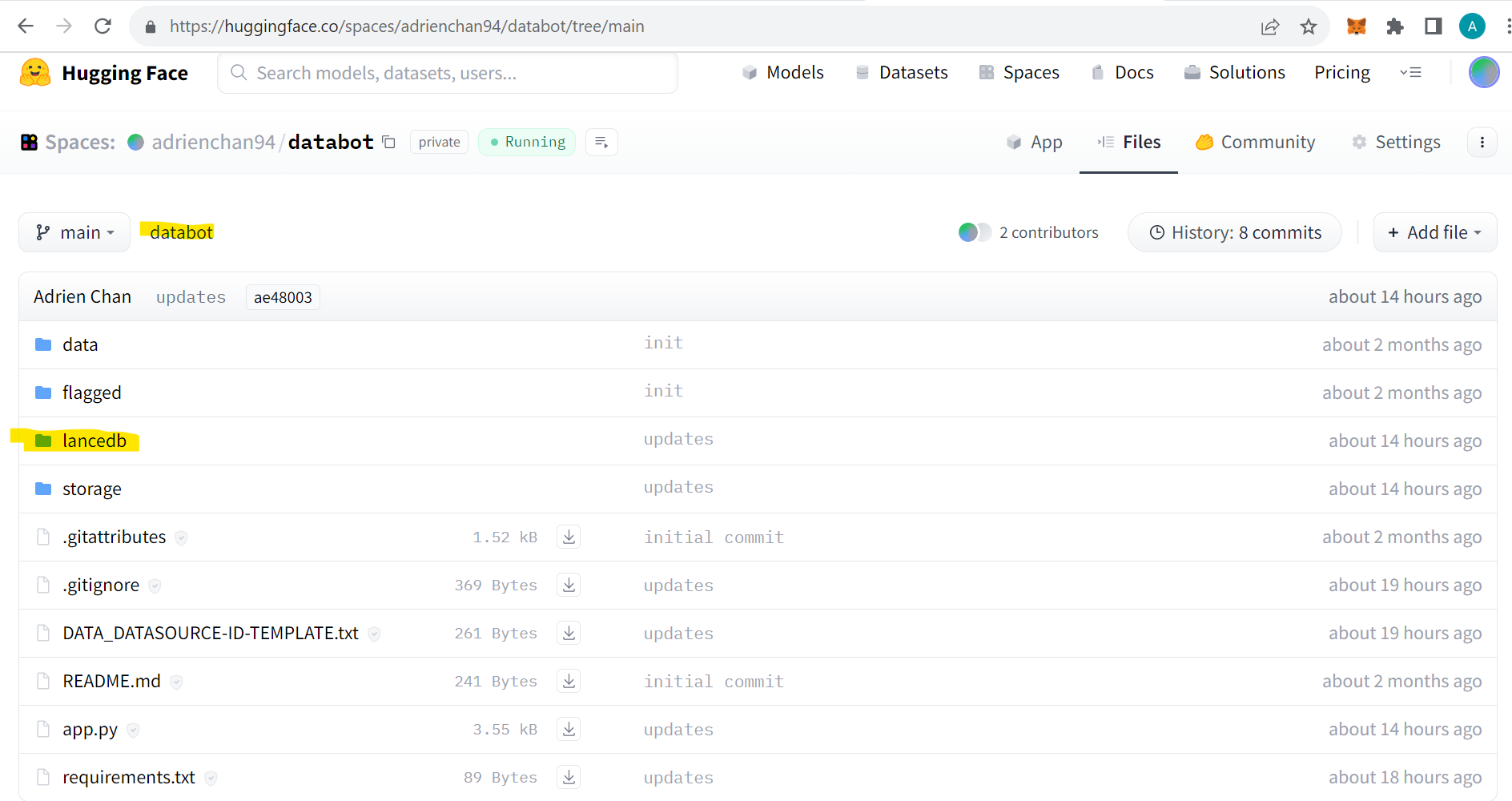Open the .gitattributes file
This screenshot has width=1512, height=801.
pos(115,537)
